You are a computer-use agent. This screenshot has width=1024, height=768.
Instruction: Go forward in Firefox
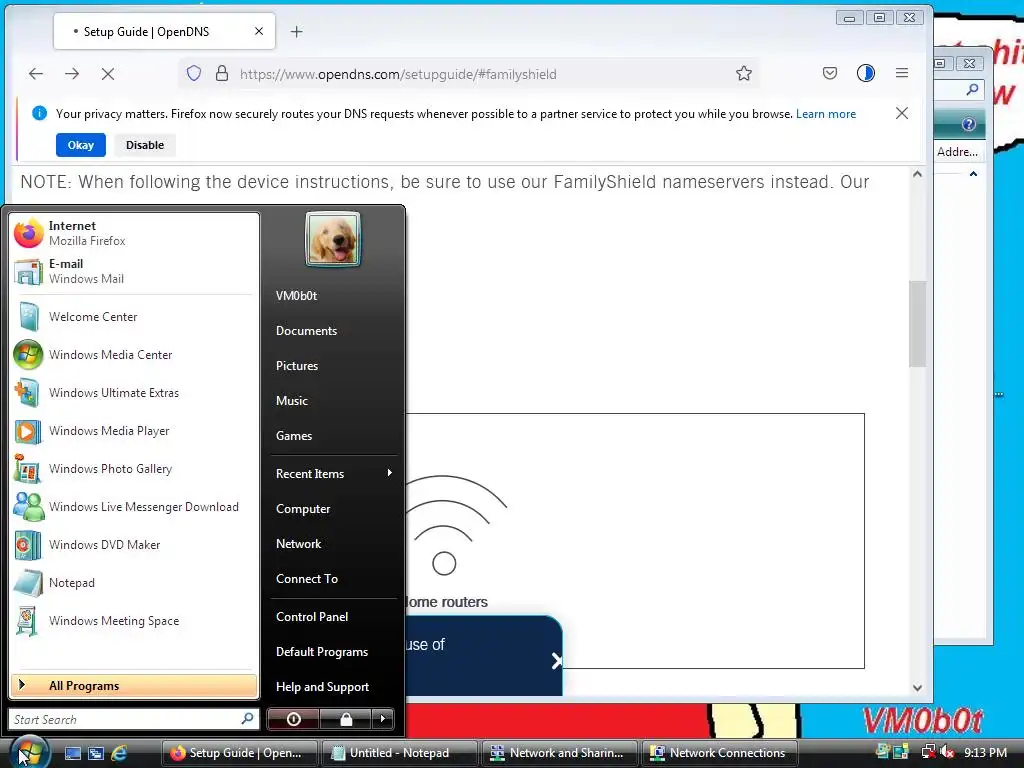[x=72, y=74]
